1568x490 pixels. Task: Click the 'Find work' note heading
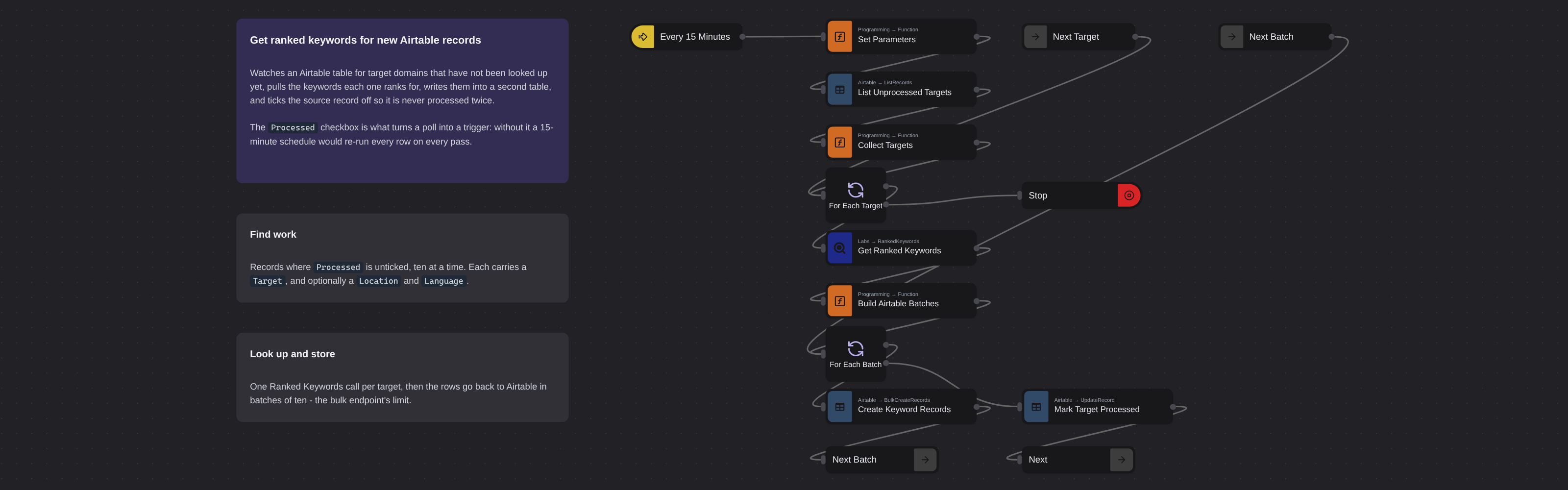point(273,234)
